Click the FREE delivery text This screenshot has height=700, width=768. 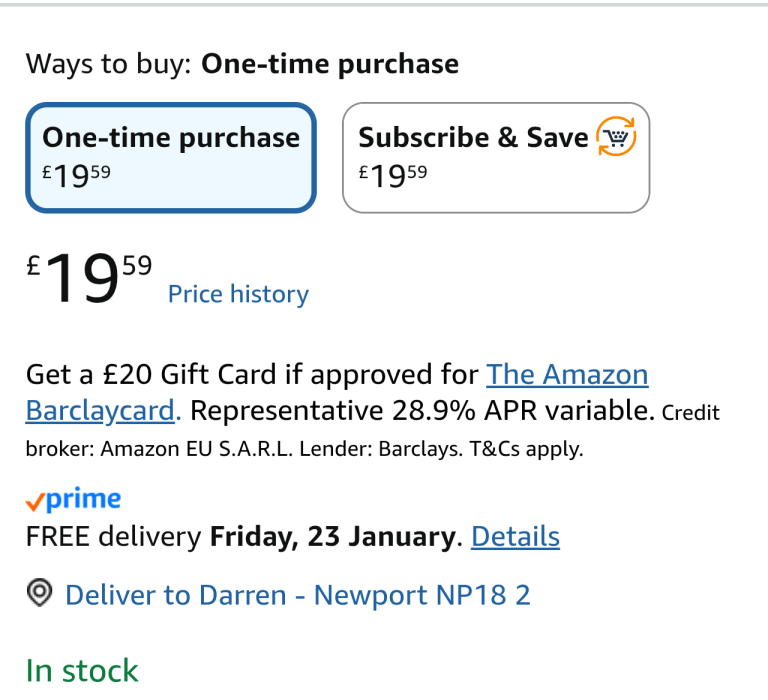click(113, 537)
